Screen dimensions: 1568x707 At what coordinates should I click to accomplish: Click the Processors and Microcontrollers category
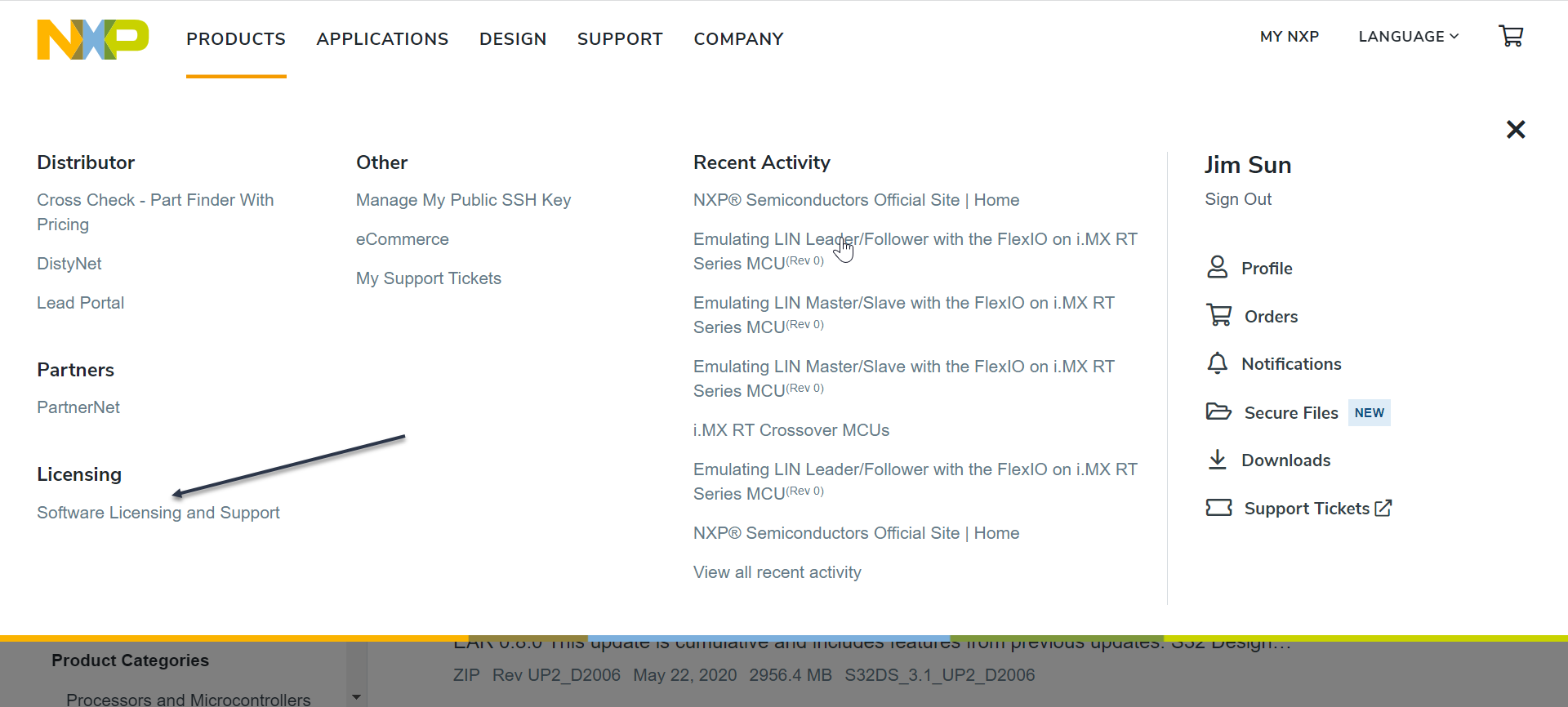189,700
